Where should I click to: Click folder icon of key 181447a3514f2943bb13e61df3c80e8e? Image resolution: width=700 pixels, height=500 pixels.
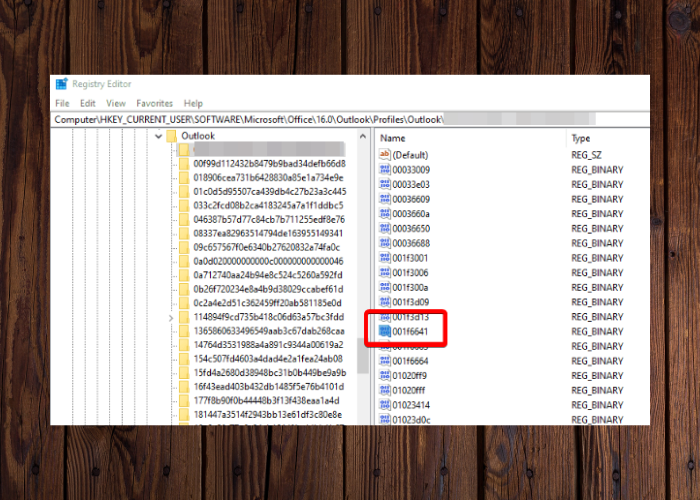pos(184,414)
